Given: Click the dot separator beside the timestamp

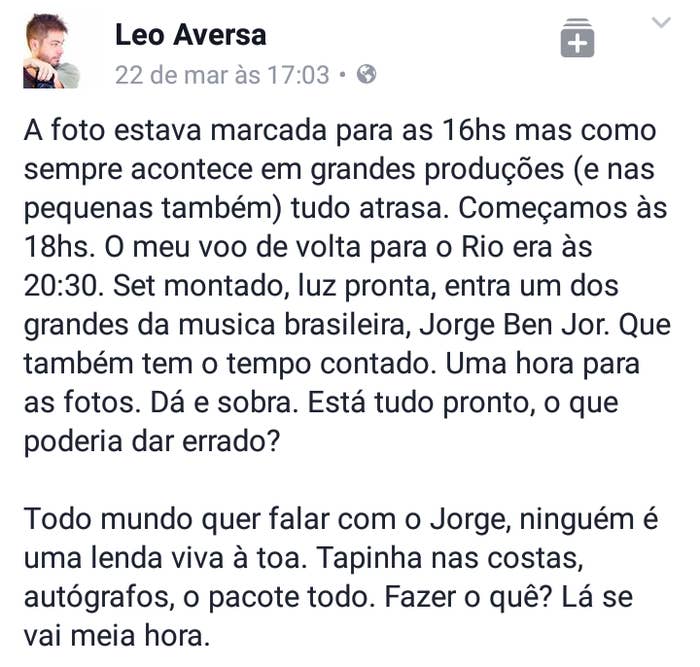Looking at the screenshot, I should coord(342,75).
